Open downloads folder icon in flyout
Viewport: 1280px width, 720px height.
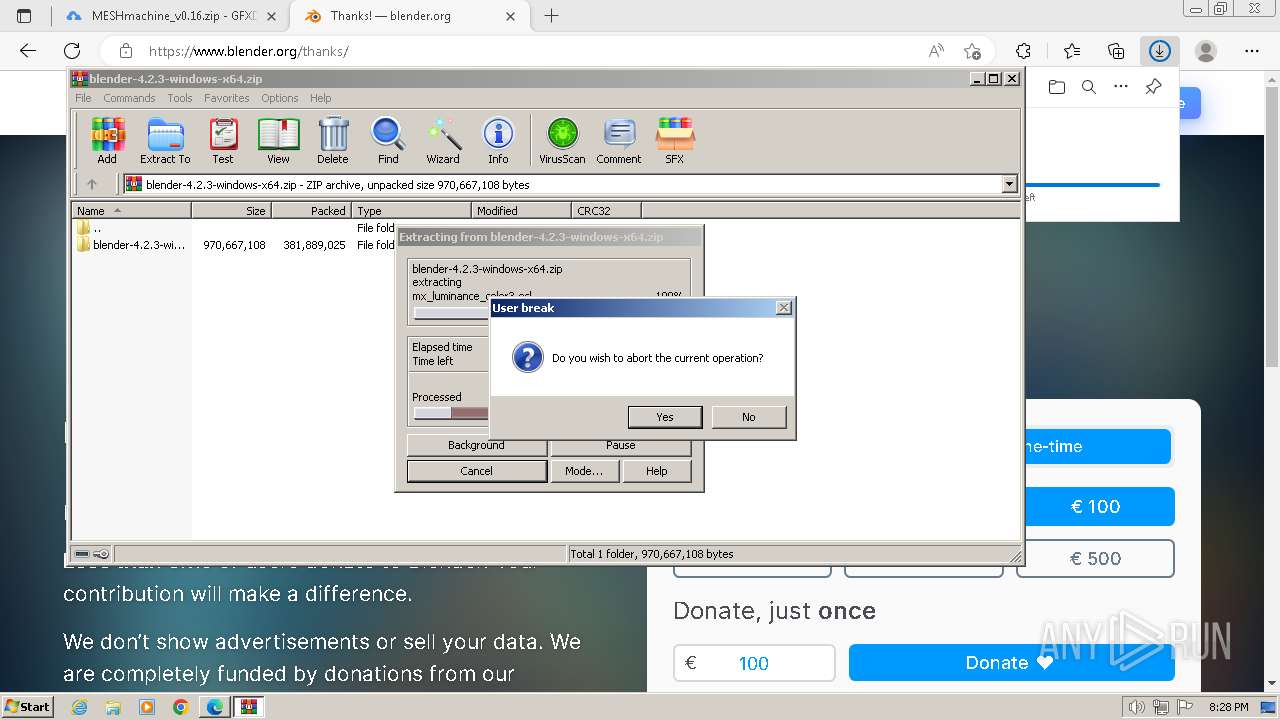tap(1057, 87)
